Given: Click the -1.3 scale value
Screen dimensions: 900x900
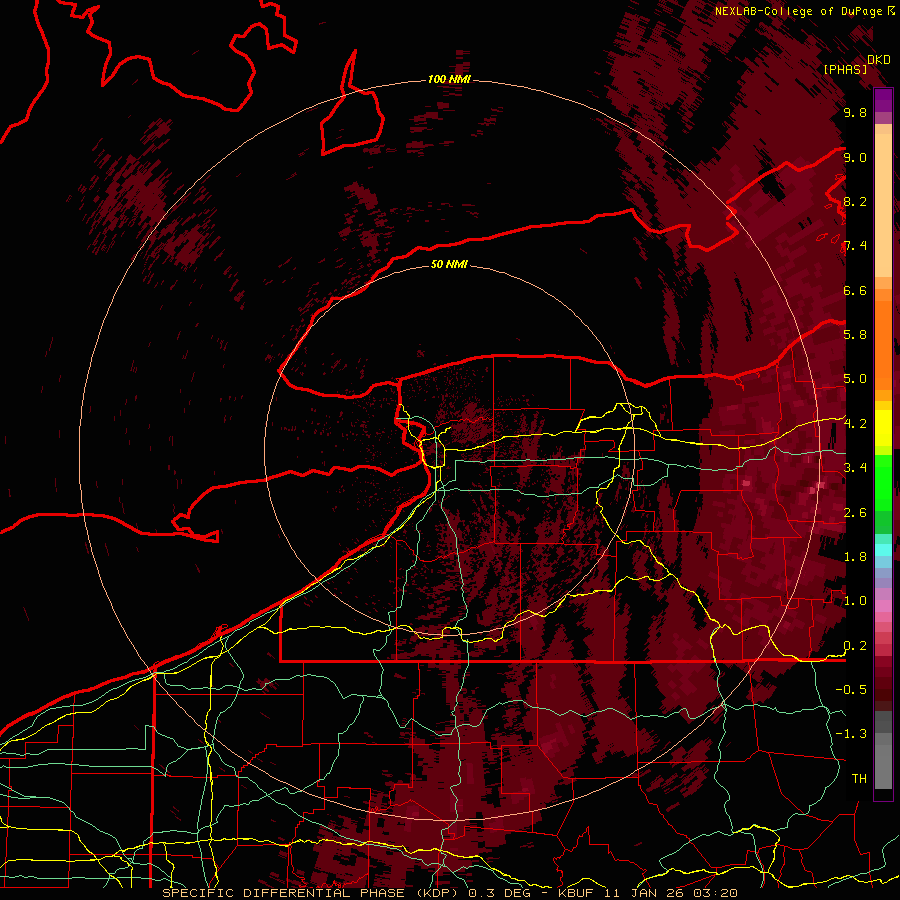Looking at the screenshot, I should pos(851,734).
